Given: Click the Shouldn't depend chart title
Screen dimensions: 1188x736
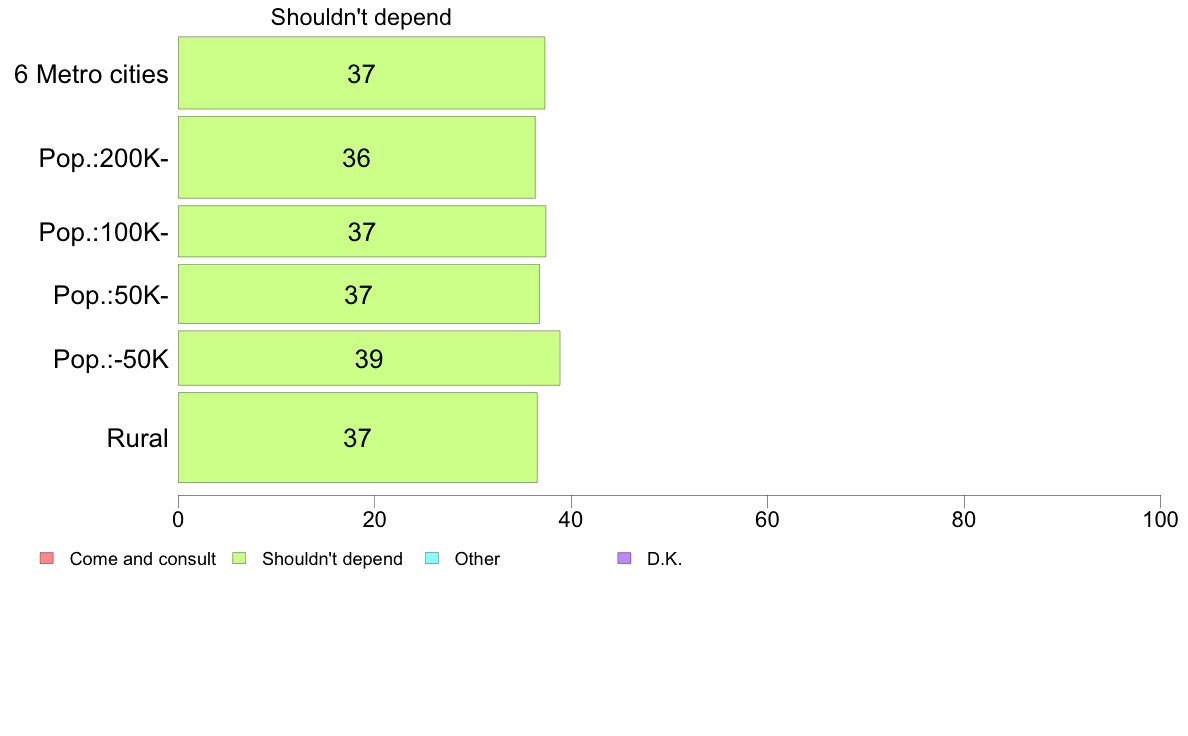Looking at the screenshot, I should [361, 17].
